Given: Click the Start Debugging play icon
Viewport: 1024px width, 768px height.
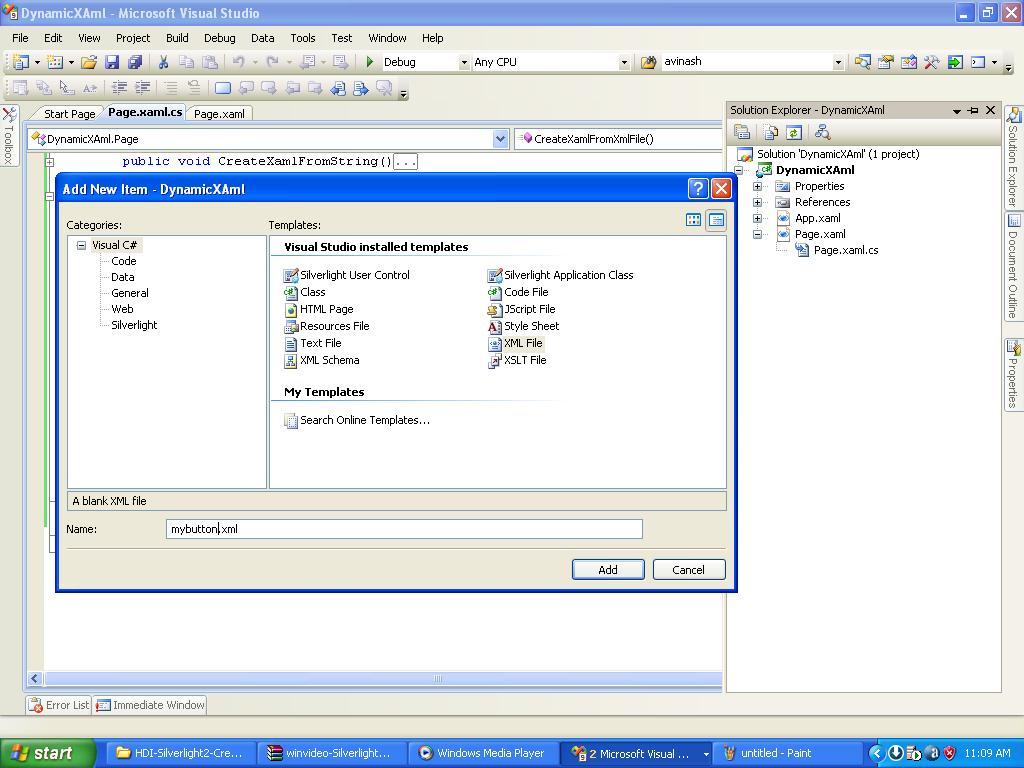Looking at the screenshot, I should point(370,62).
